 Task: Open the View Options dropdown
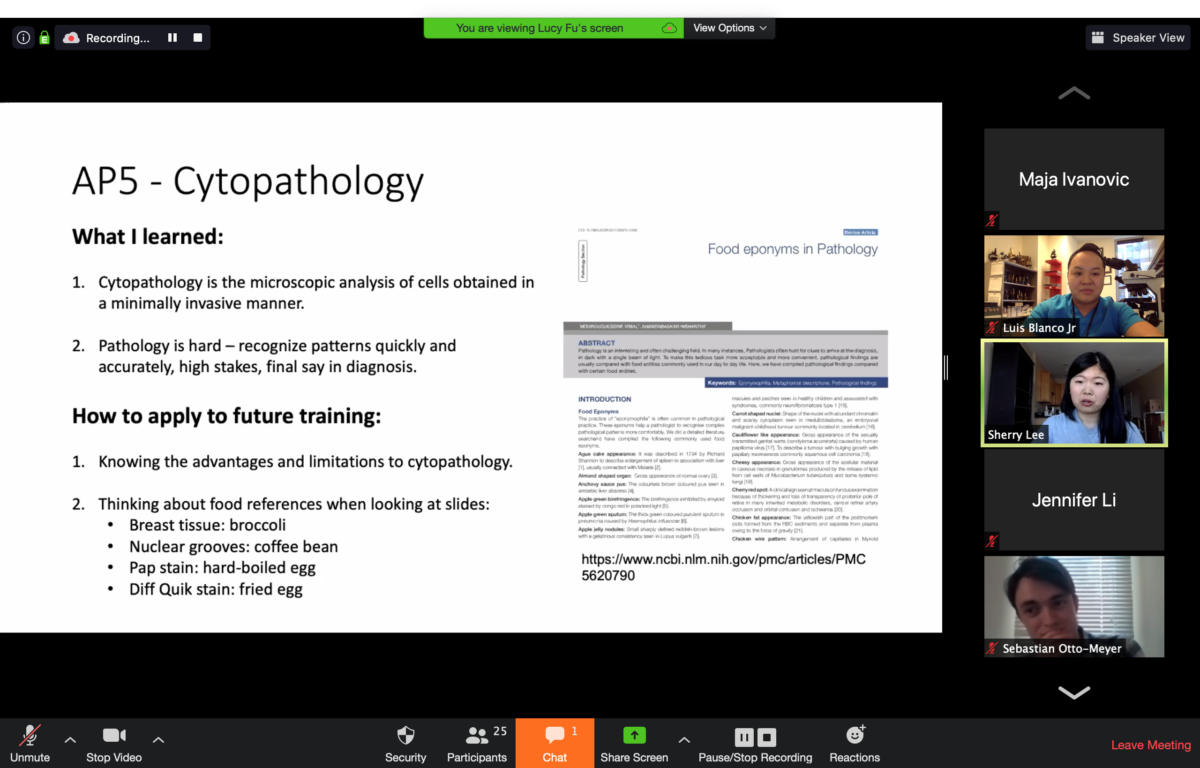pos(729,28)
